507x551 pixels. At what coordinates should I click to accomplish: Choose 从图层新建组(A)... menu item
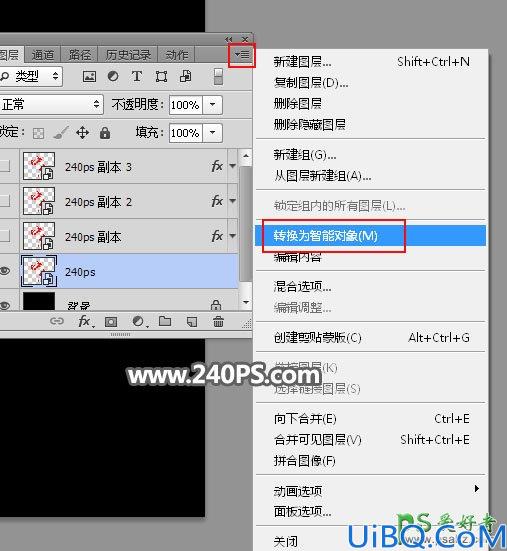point(370,176)
